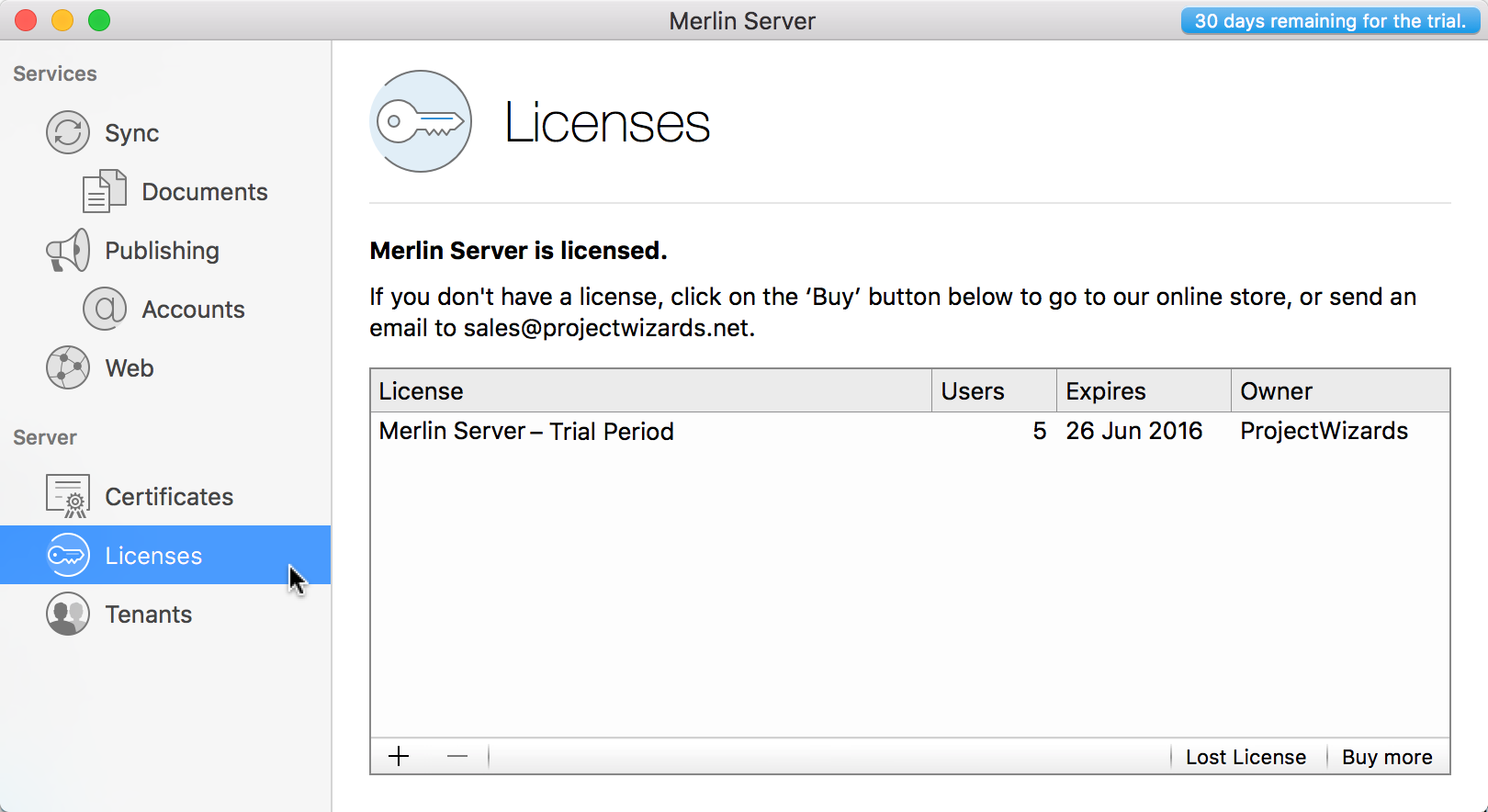Screen dimensions: 1488x812
Task: Click the 26 Jun 2016 expiry cell
Action: tap(1133, 431)
